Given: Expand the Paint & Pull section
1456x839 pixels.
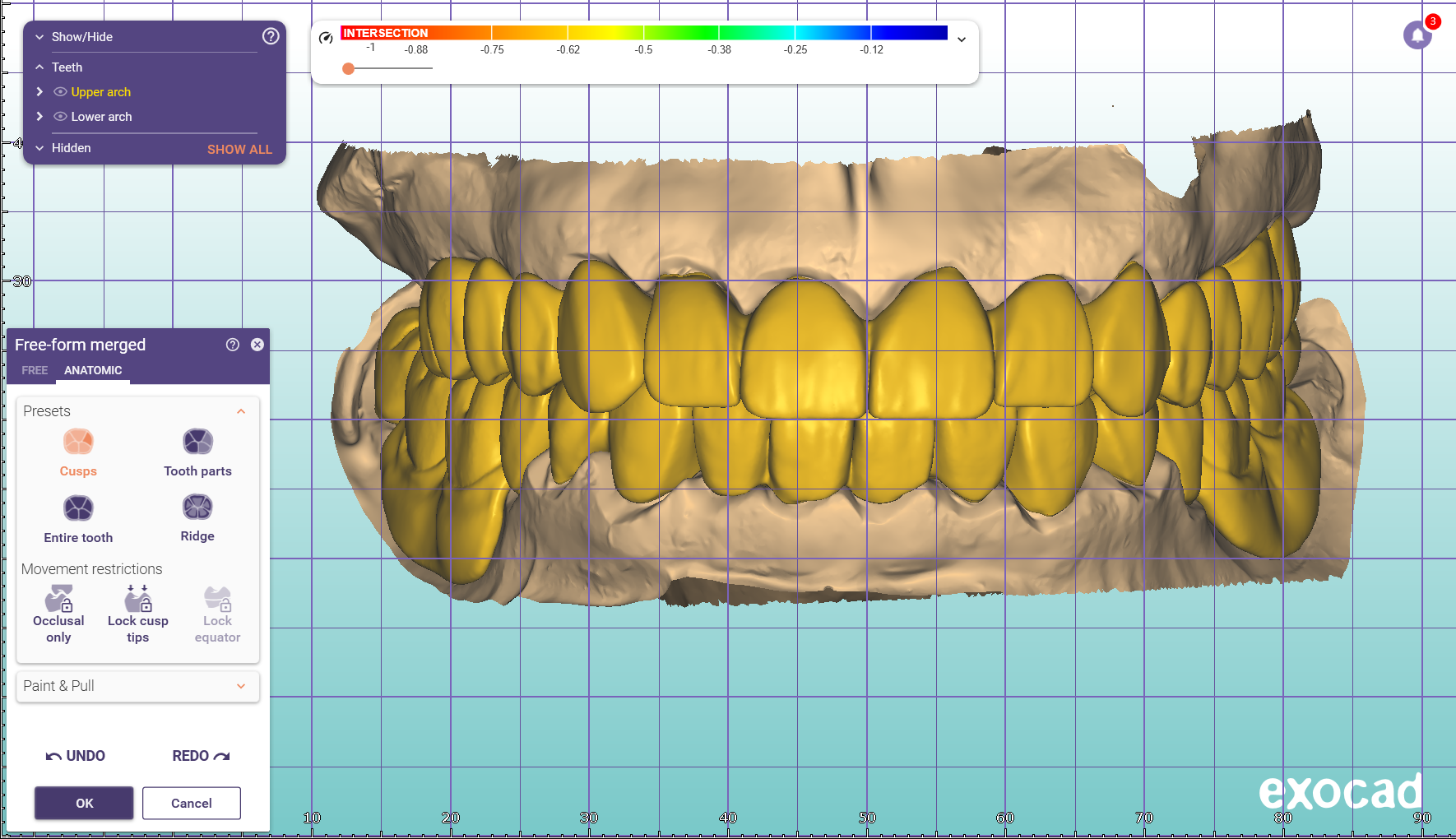Looking at the screenshot, I should pos(241,686).
